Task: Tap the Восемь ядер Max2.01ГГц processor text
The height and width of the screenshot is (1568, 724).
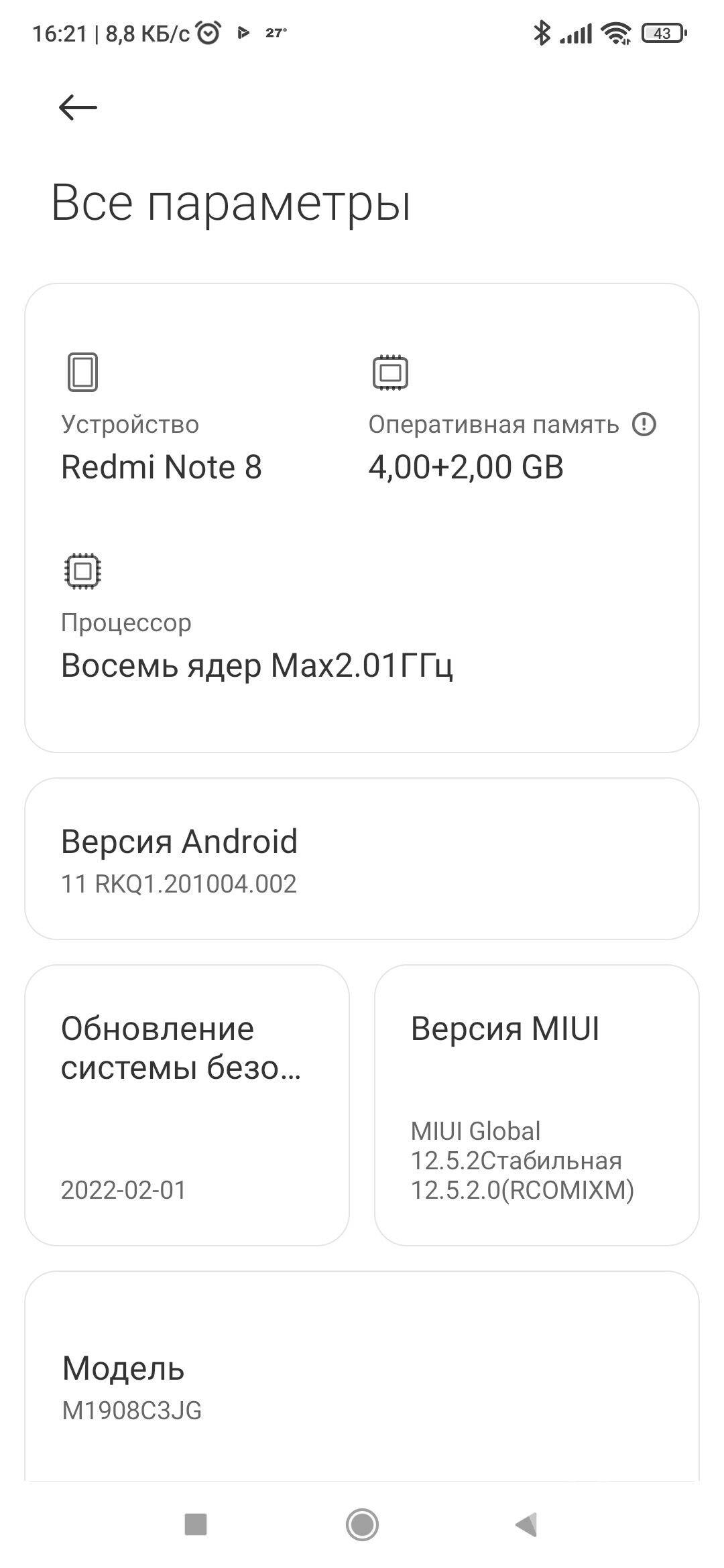Action: [x=257, y=665]
